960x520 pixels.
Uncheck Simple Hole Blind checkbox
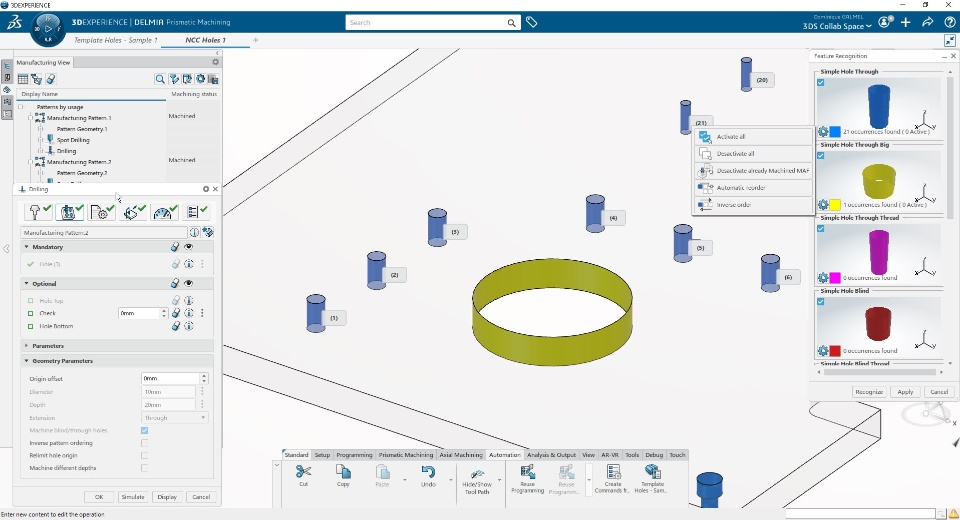(820, 301)
